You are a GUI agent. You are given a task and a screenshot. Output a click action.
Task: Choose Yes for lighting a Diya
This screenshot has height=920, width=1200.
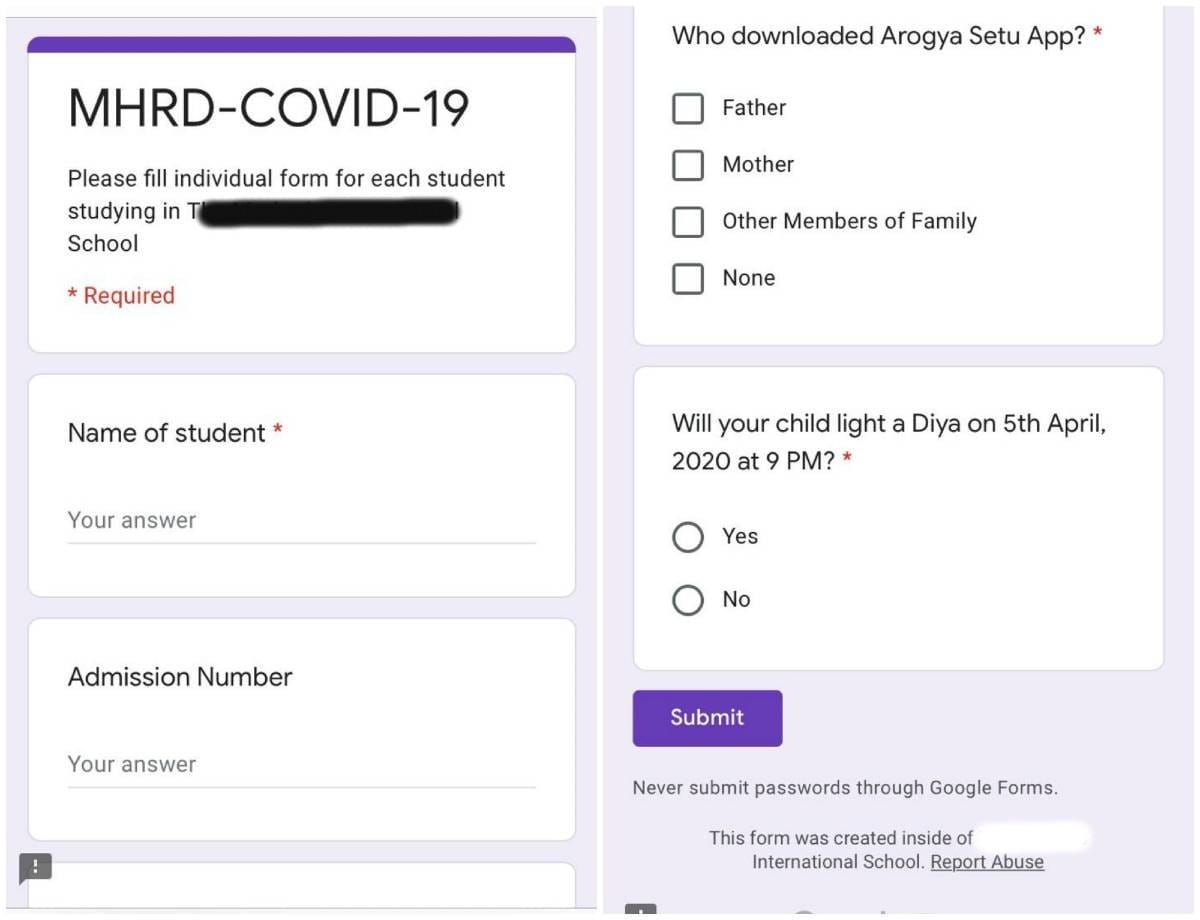click(688, 537)
